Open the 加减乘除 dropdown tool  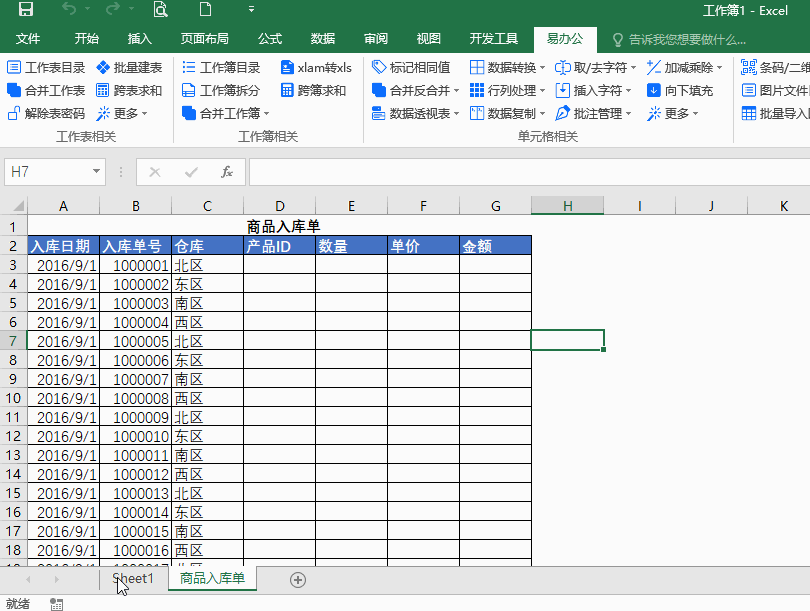(x=684, y=68)
